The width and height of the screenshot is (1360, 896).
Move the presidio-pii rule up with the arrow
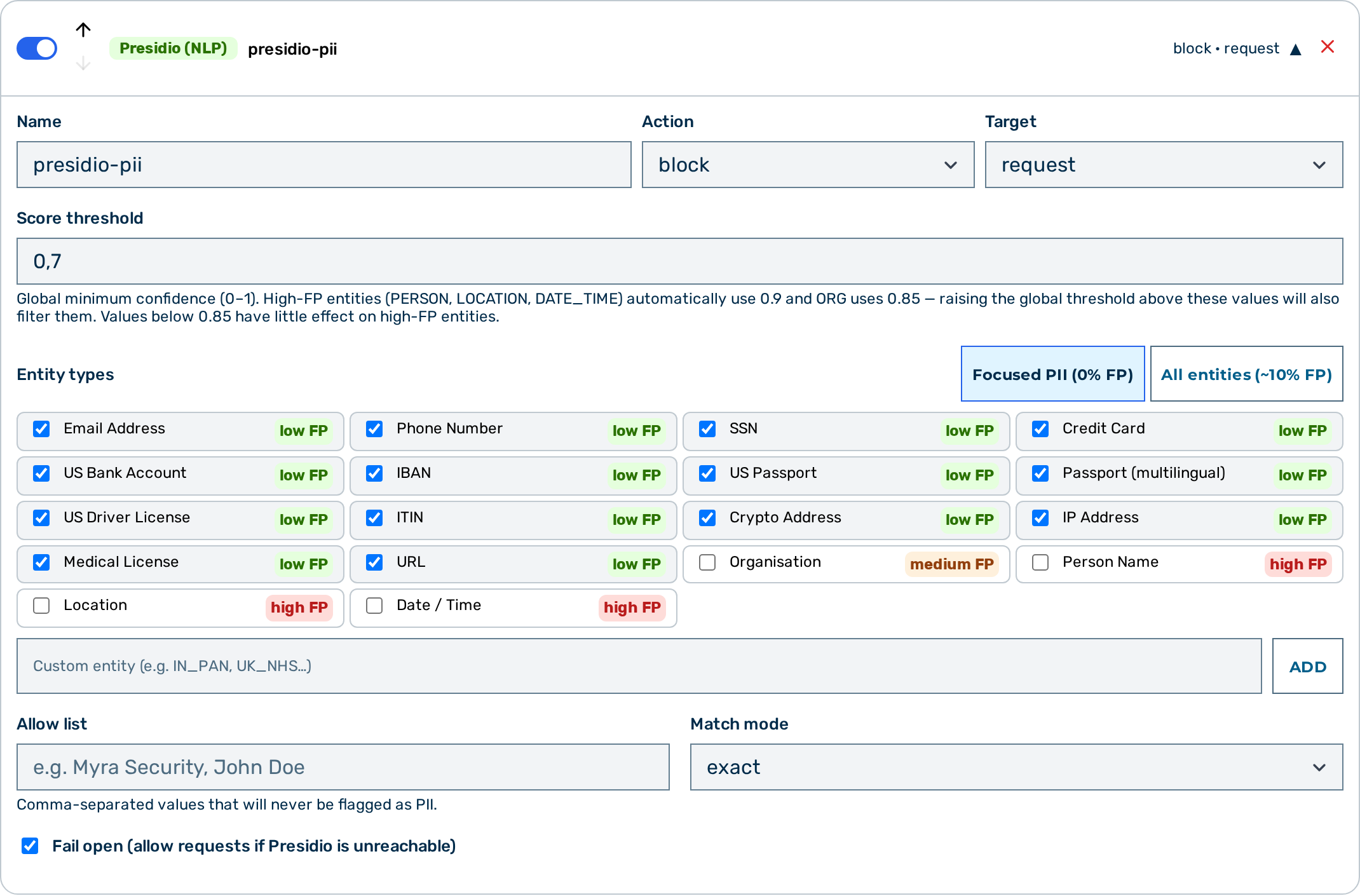(83, 30)
